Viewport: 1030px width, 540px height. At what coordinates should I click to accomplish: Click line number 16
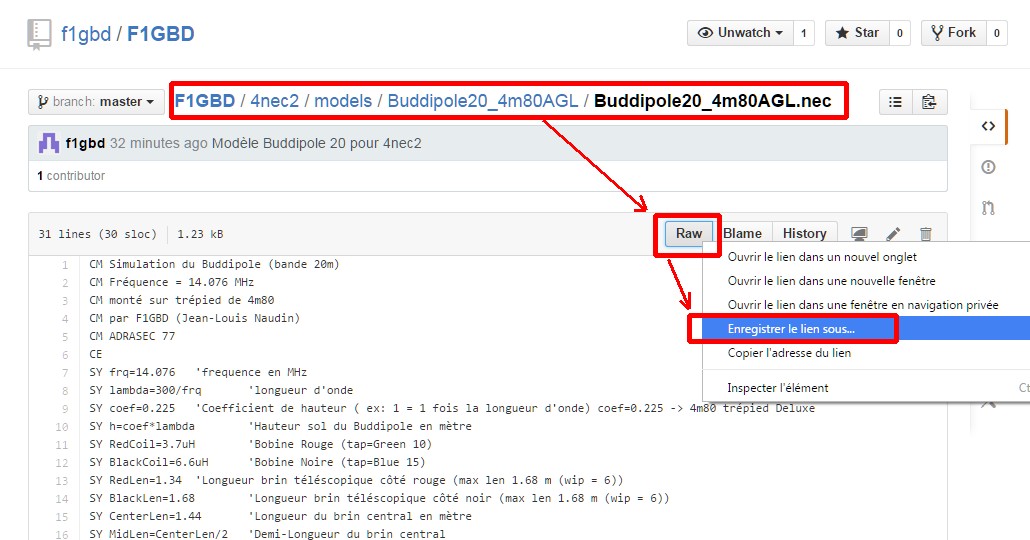(x=62, y=535)
